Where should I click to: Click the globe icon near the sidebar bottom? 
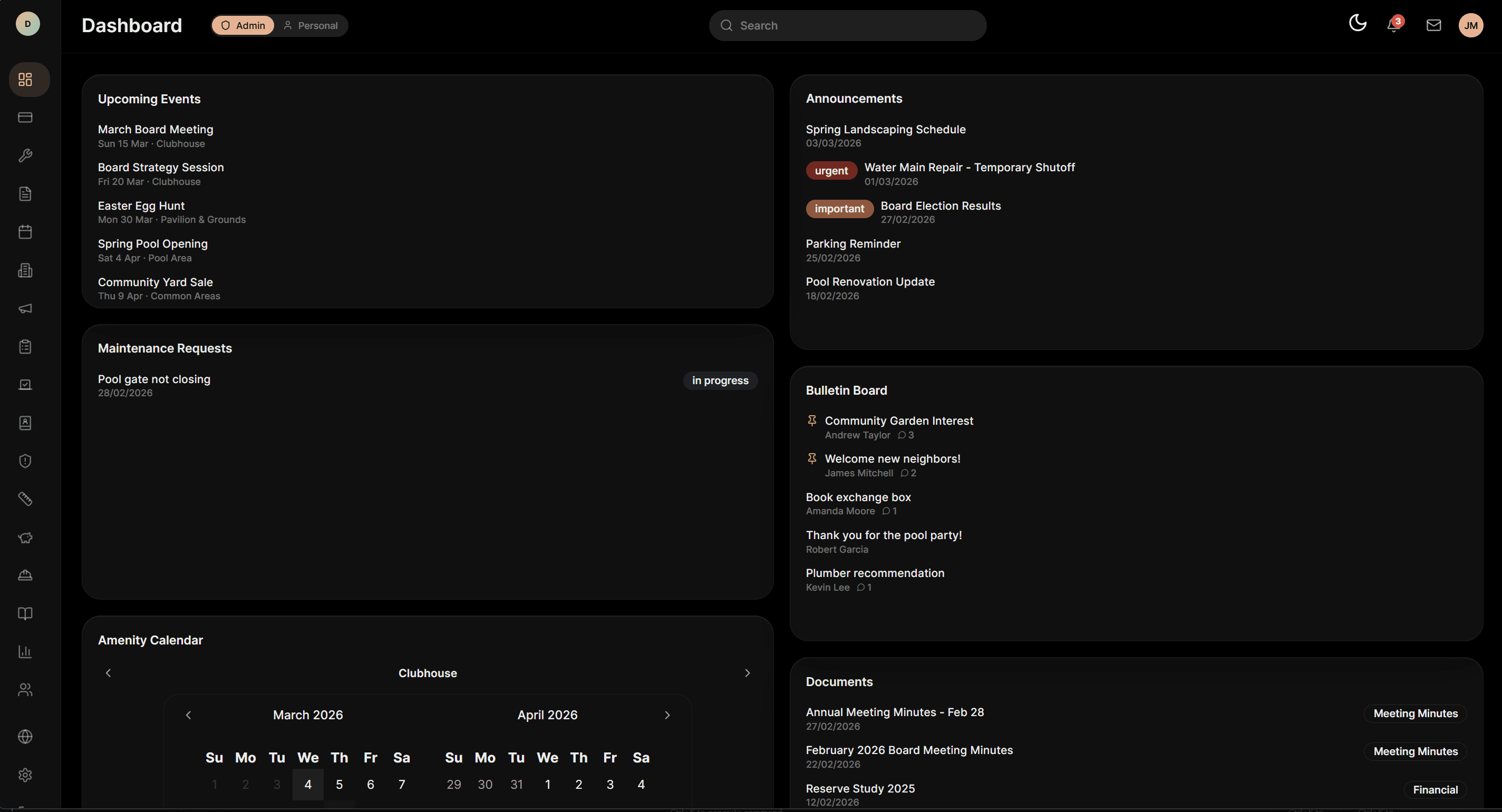[26, 736]
